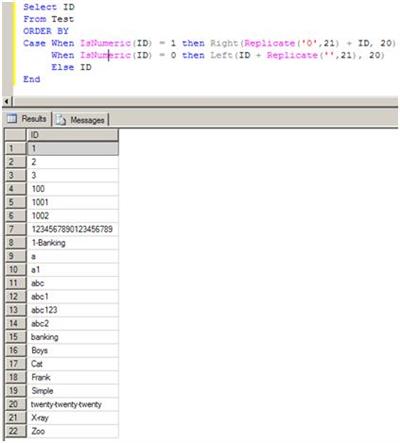The width and height of the screenshot is (400, 443).
Task: Click the Messages page icon
Action: click(x=61, y=120)
